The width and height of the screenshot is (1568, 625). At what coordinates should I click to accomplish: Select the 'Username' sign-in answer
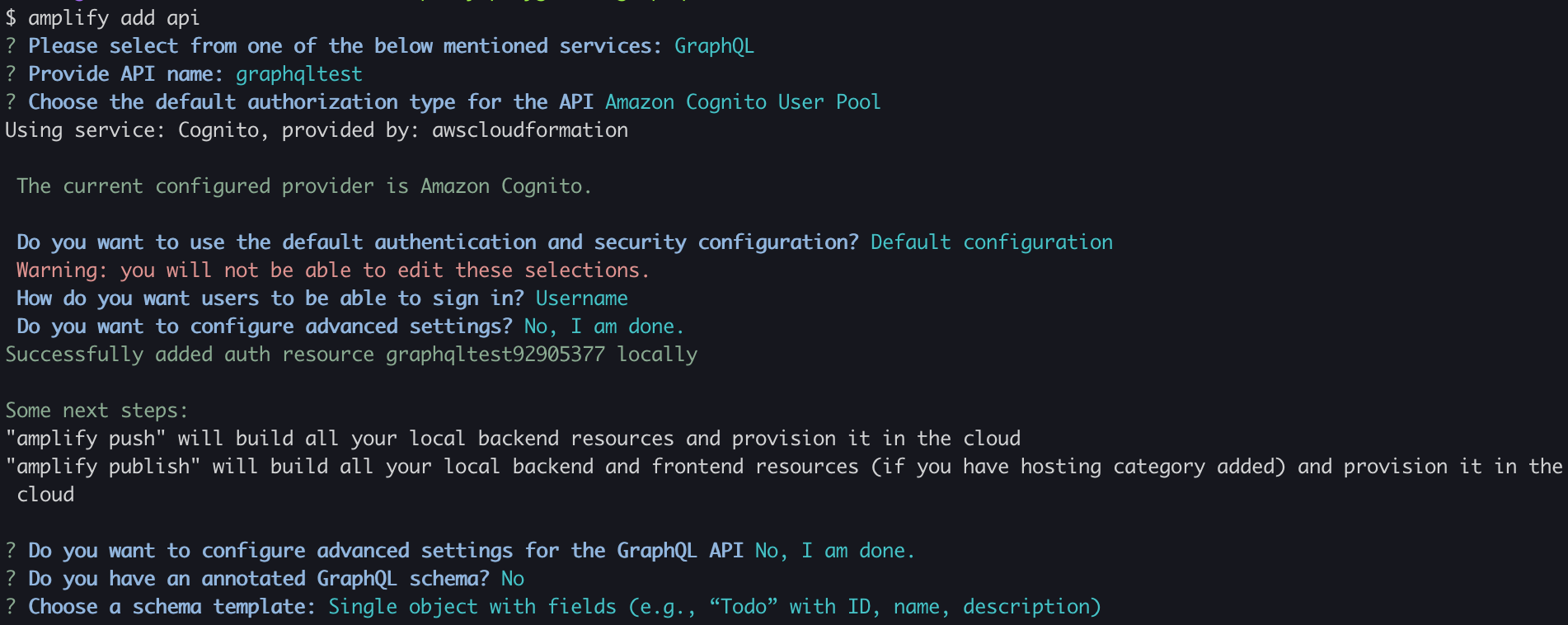[582, 298]
